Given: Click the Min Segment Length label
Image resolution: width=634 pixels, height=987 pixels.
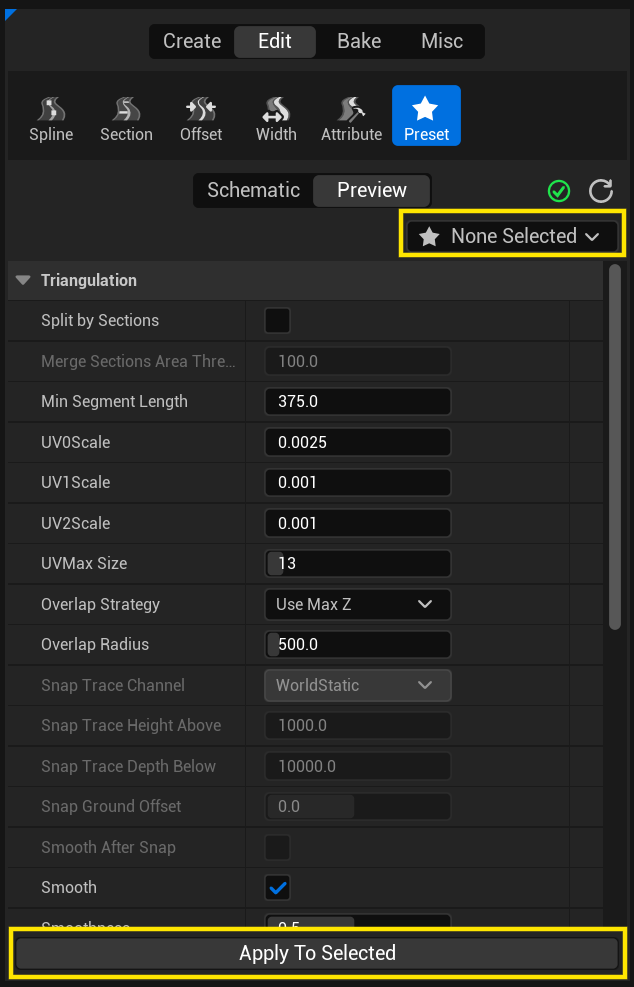Looking at the screenshot, I should click(114, 402).
